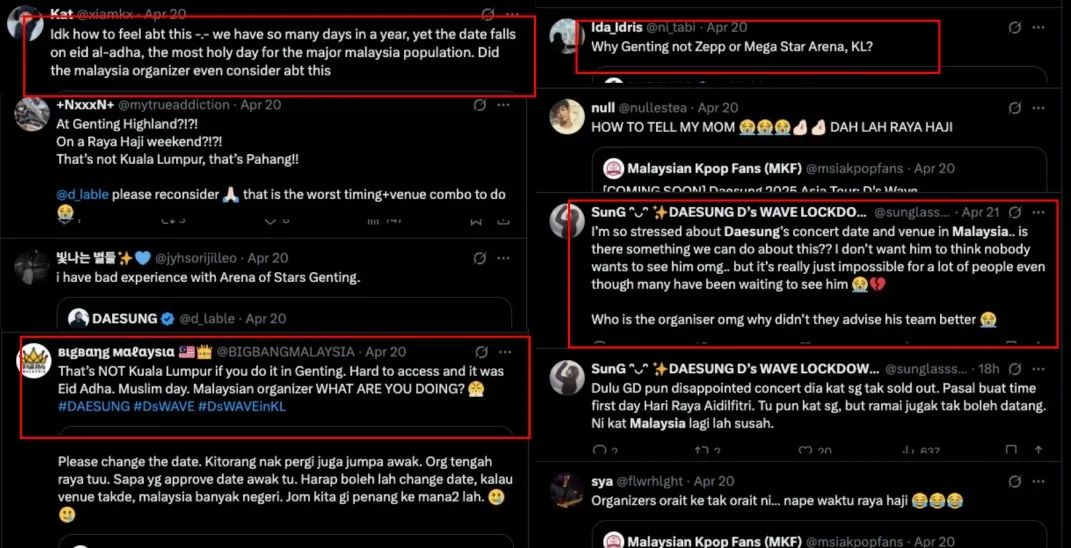
Task: Open quoted Malaysian Kpop Fans tweet under null
Action: click(817, 170)
